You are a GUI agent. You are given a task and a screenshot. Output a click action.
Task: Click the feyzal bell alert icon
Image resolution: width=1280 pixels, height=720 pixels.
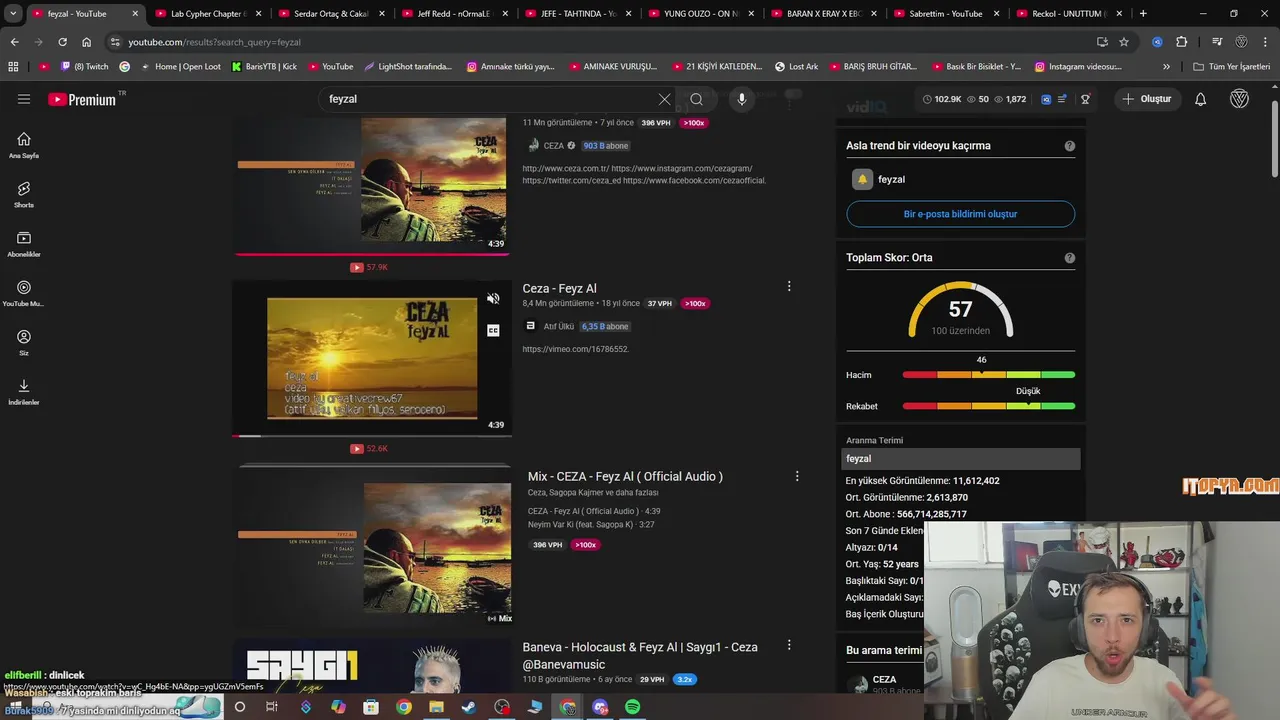(862, 179)
